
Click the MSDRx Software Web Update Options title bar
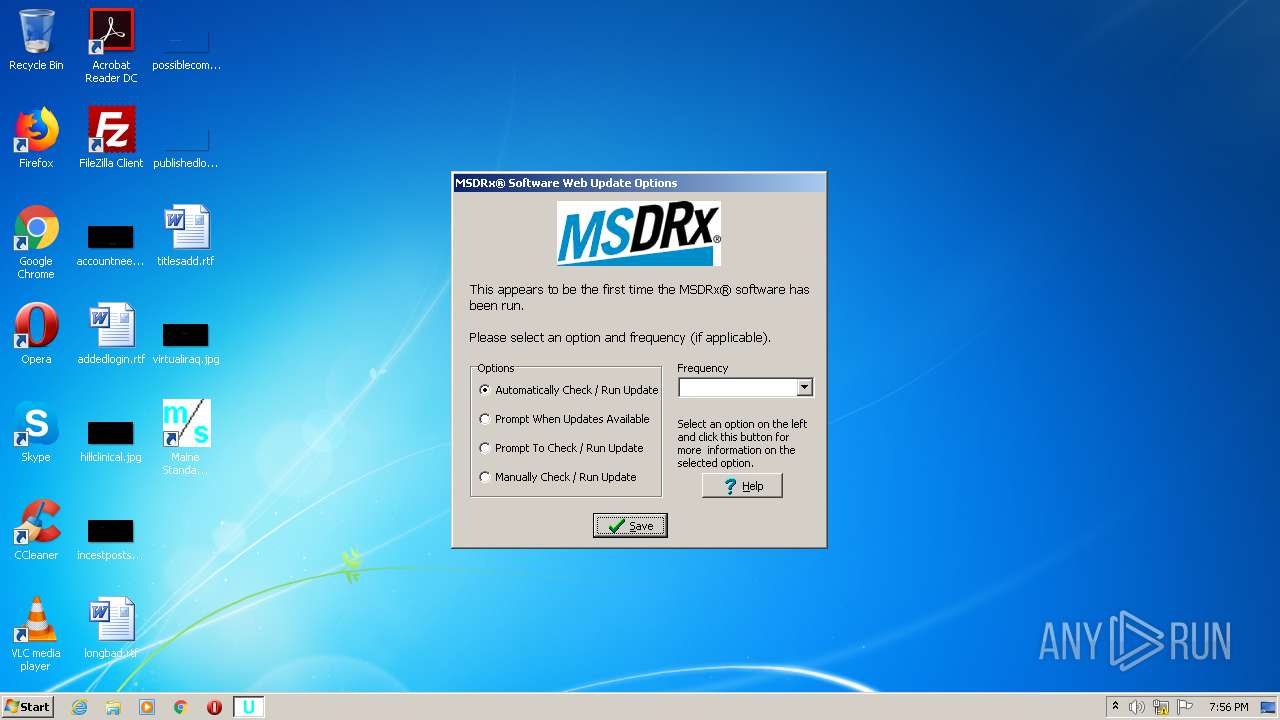coord(639,183)
